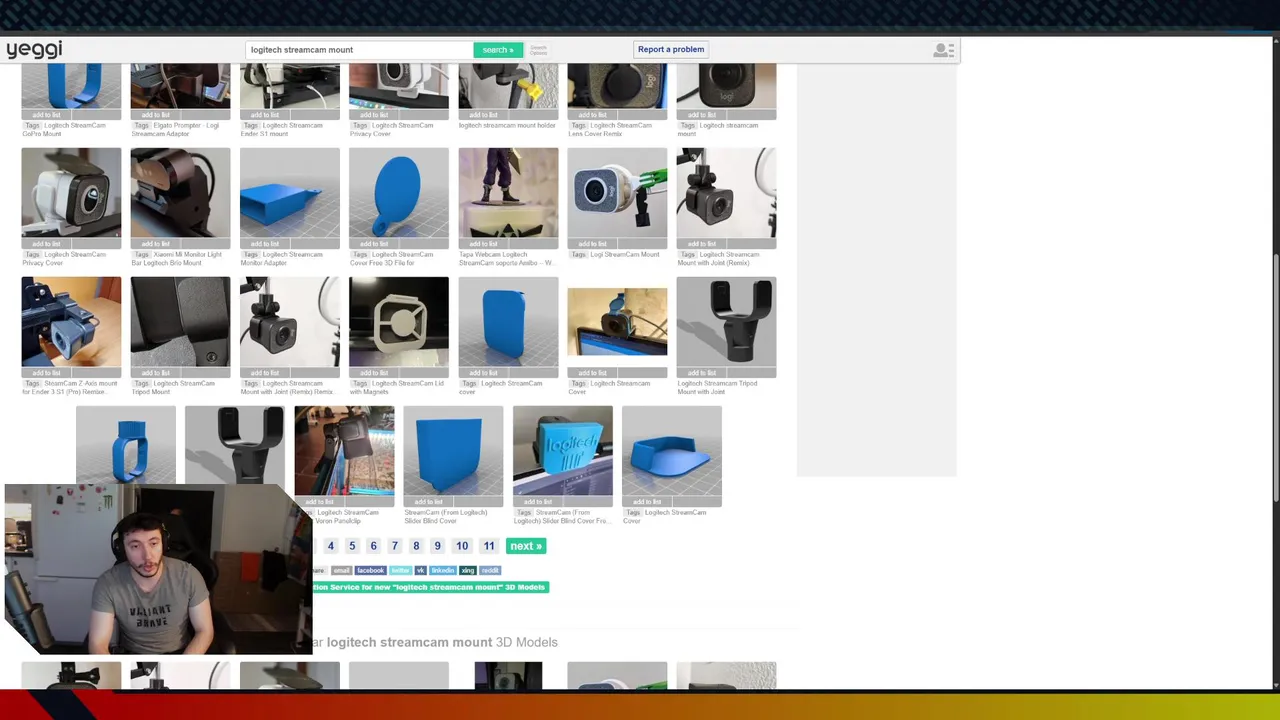Go to results page 8
Image resolution: width=1280 pixels, height=720 pixels.
coord(416,546)
